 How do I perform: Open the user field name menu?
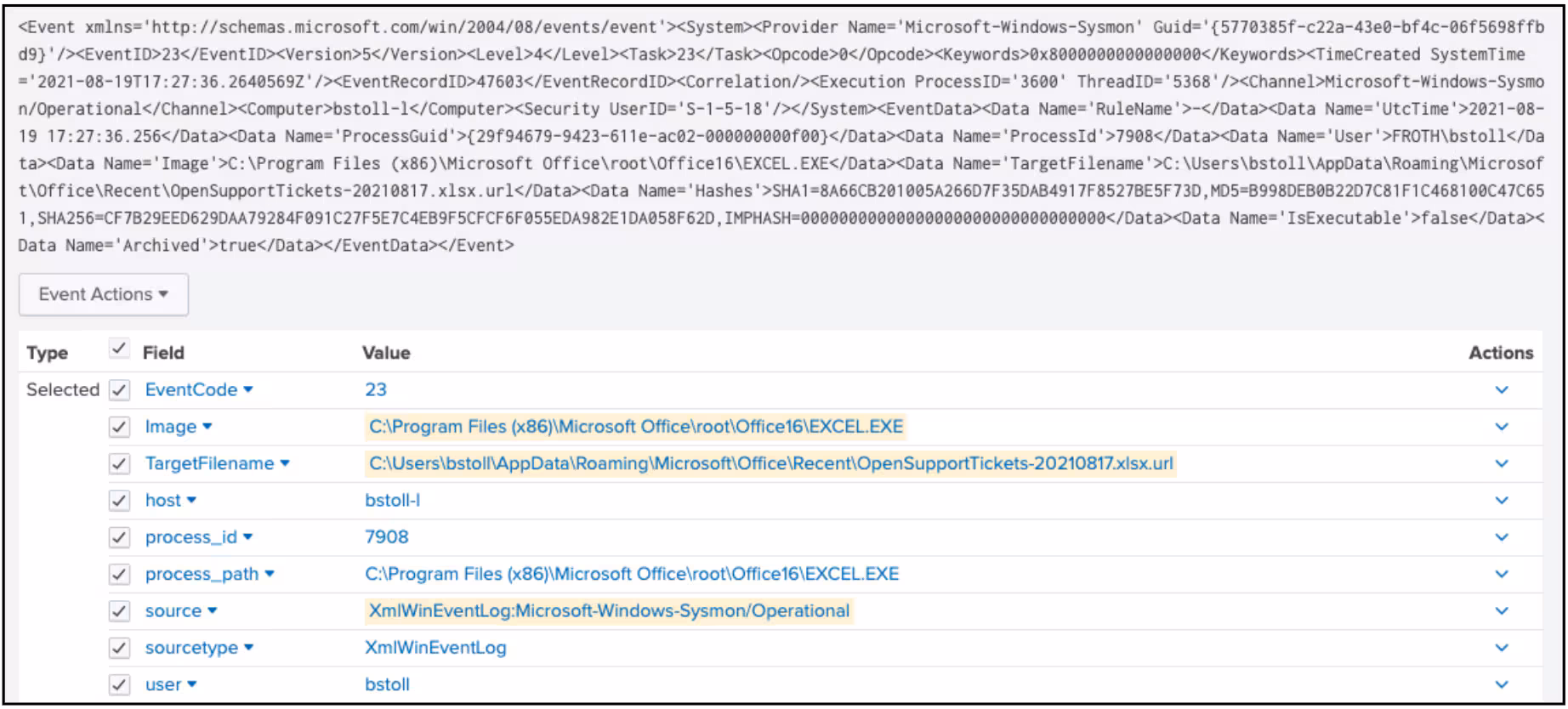tap(171, 684)
